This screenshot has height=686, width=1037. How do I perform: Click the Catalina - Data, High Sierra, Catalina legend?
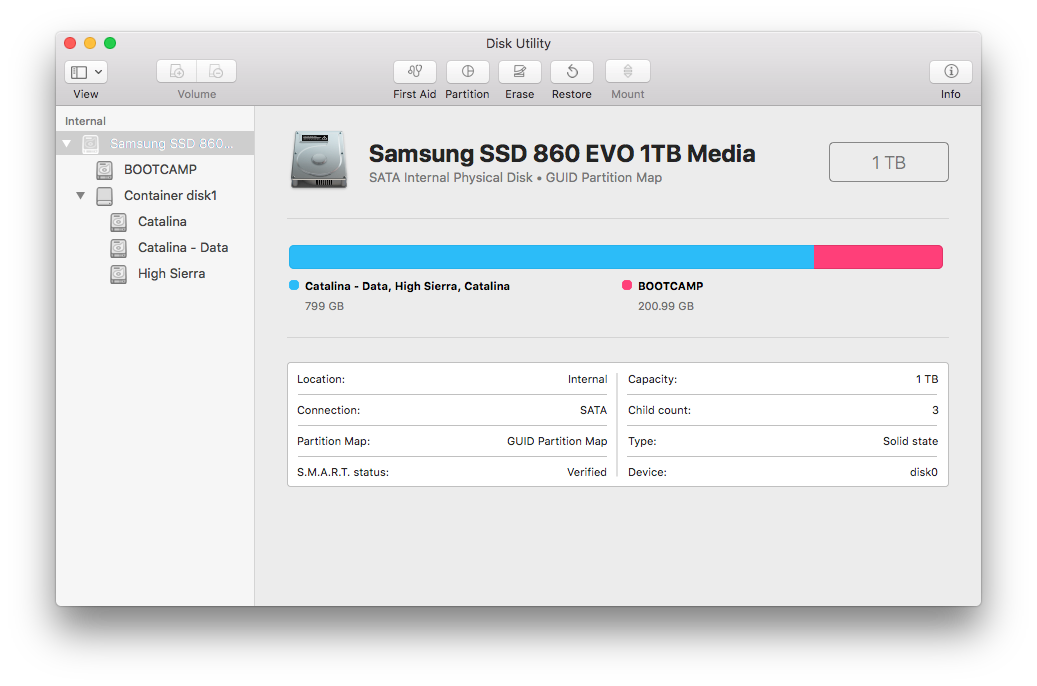[407, 286]
